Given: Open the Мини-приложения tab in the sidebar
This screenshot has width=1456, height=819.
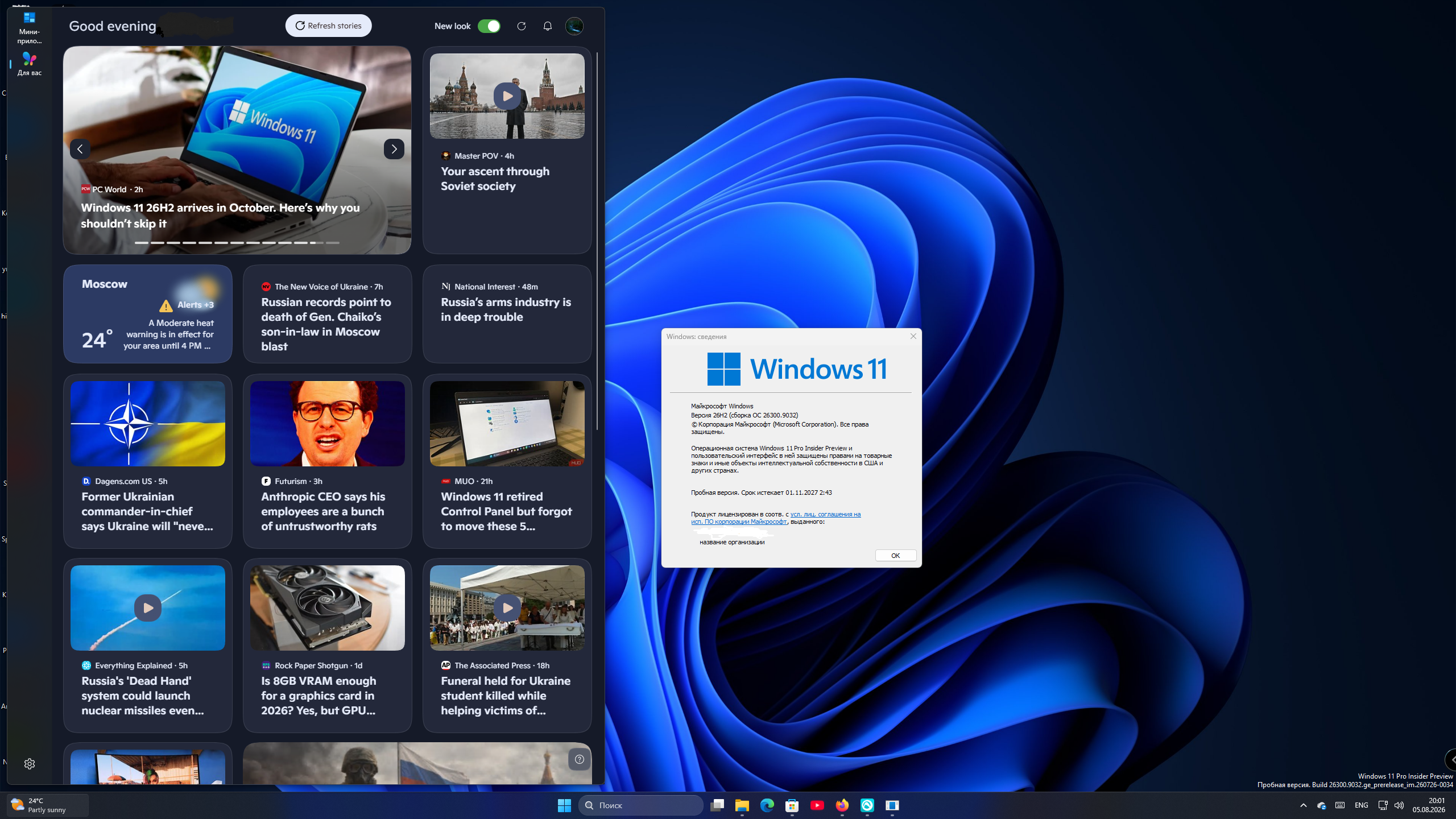Looking at the screenshot, I should tap(29, 27).
